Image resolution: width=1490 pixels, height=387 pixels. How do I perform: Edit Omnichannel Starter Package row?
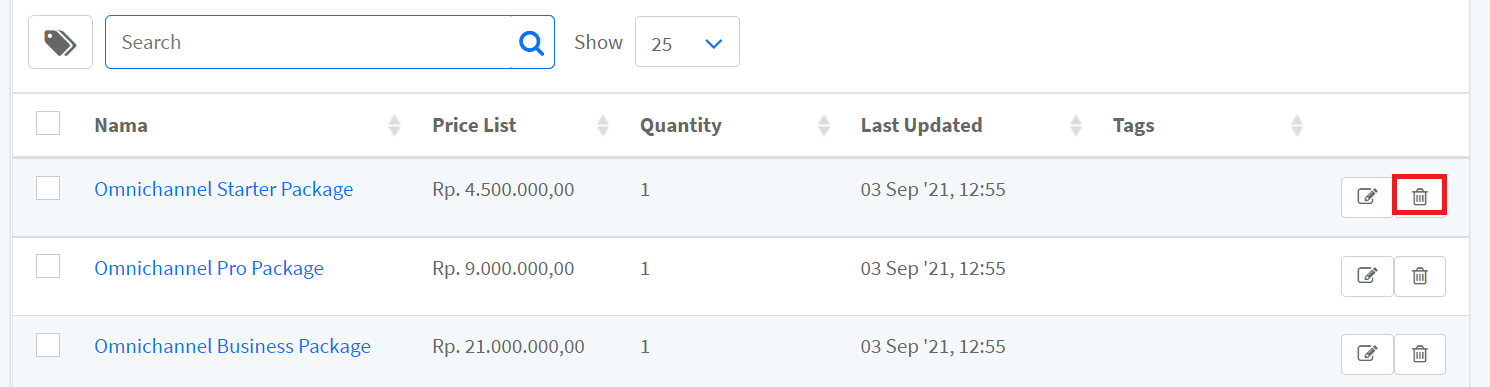click(1367, 196)
